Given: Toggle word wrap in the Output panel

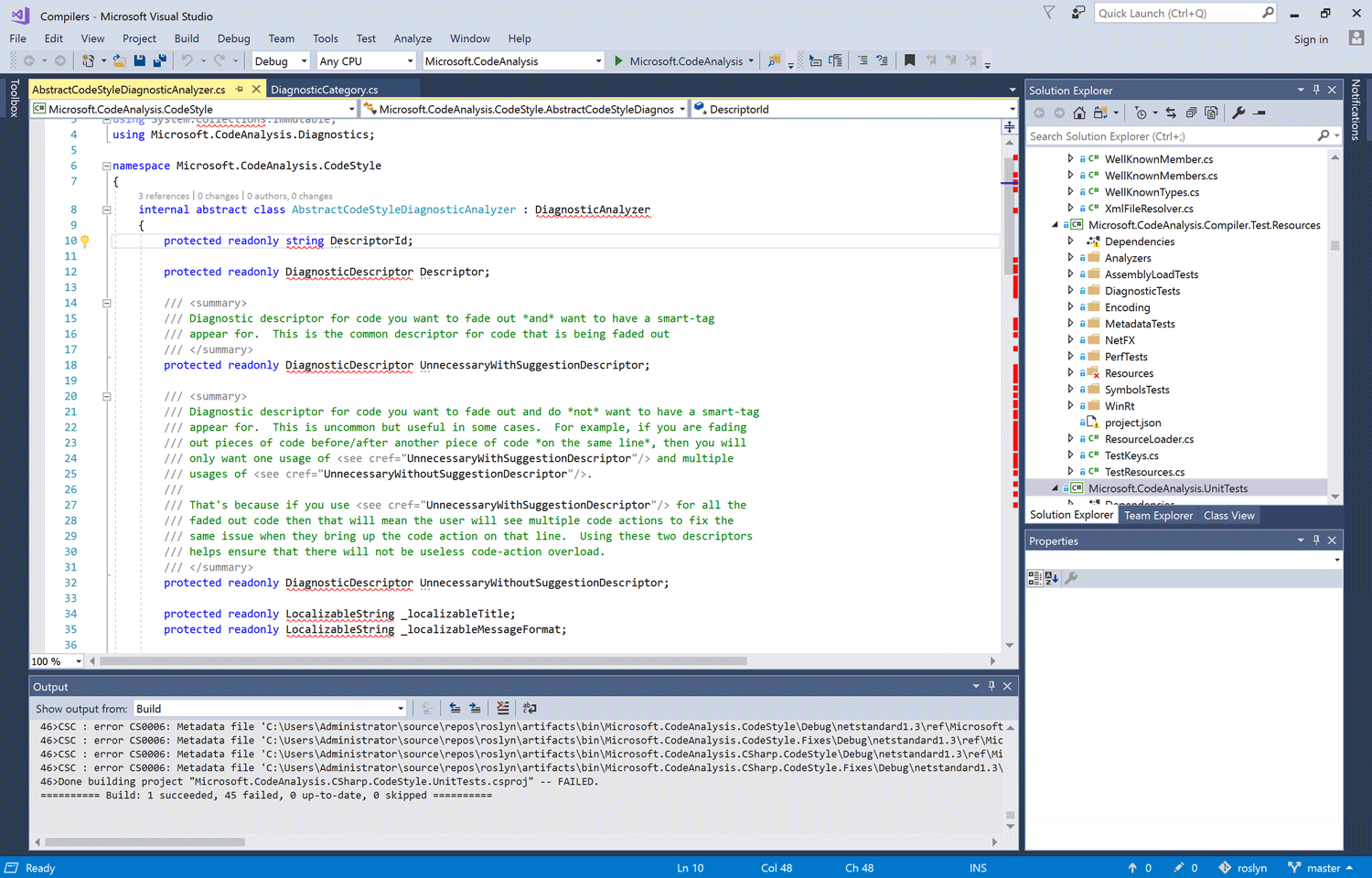Looking at the screenshot, I should tap(530, 709).
